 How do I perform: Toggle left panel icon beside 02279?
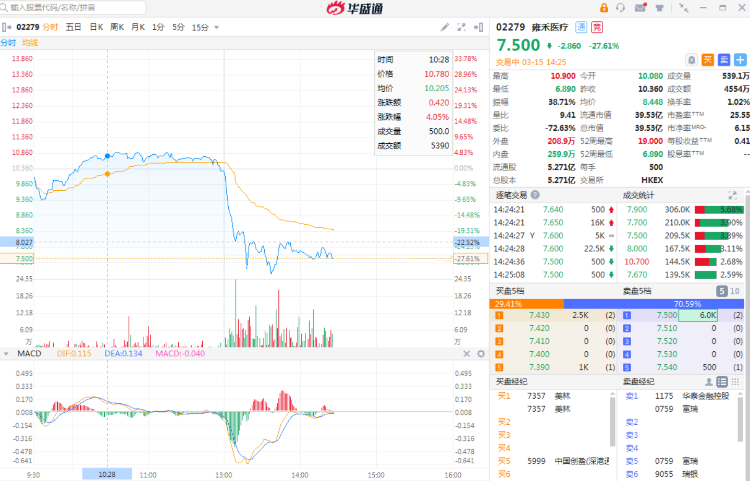(x=6, y=27)
